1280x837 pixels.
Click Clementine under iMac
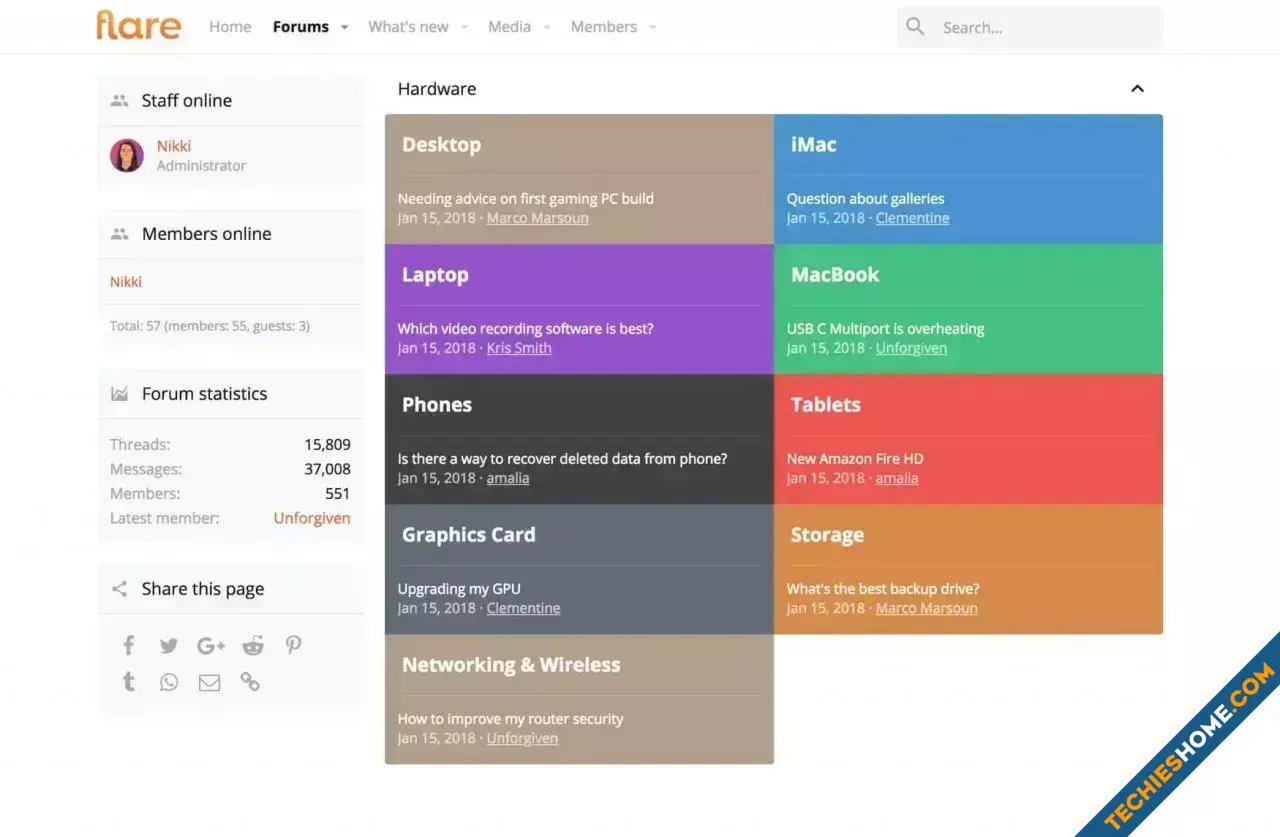(x=913, y=218)
